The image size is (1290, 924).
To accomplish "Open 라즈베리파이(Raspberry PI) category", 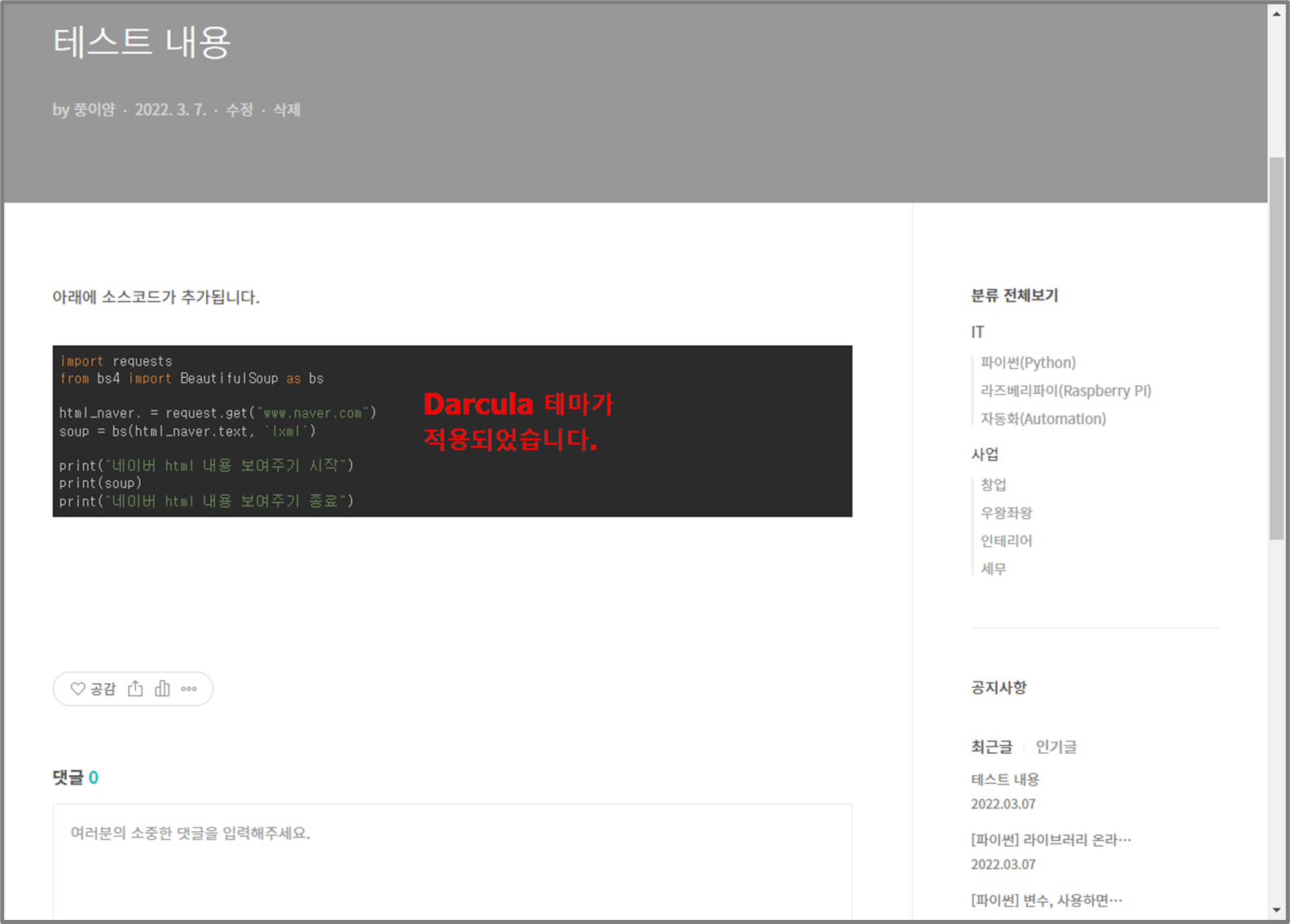I will pyautogui.click(x=1066, y=391).
